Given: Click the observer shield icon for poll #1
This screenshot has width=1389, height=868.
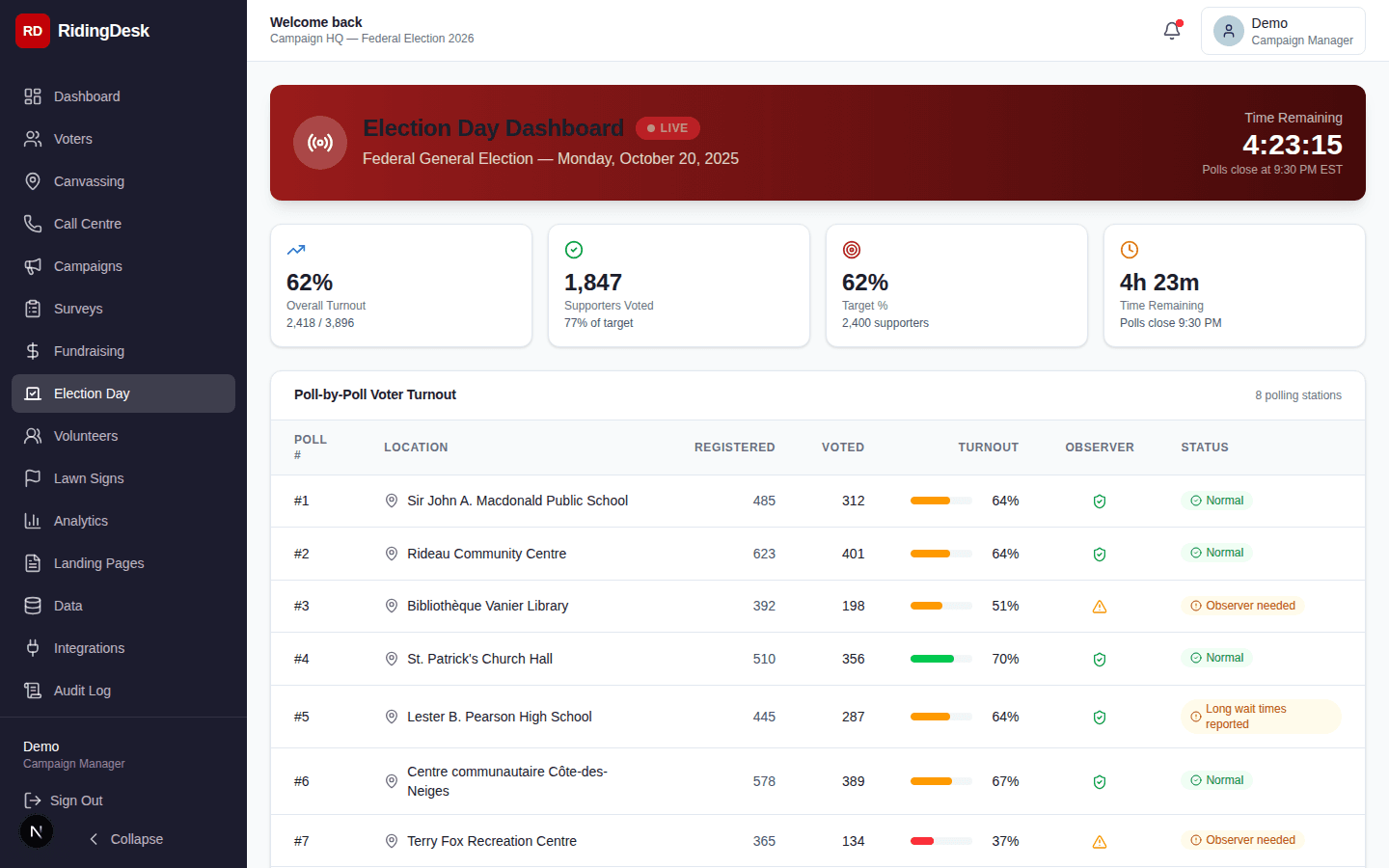Looking at the screenshot, I should tap(1099, 502).
